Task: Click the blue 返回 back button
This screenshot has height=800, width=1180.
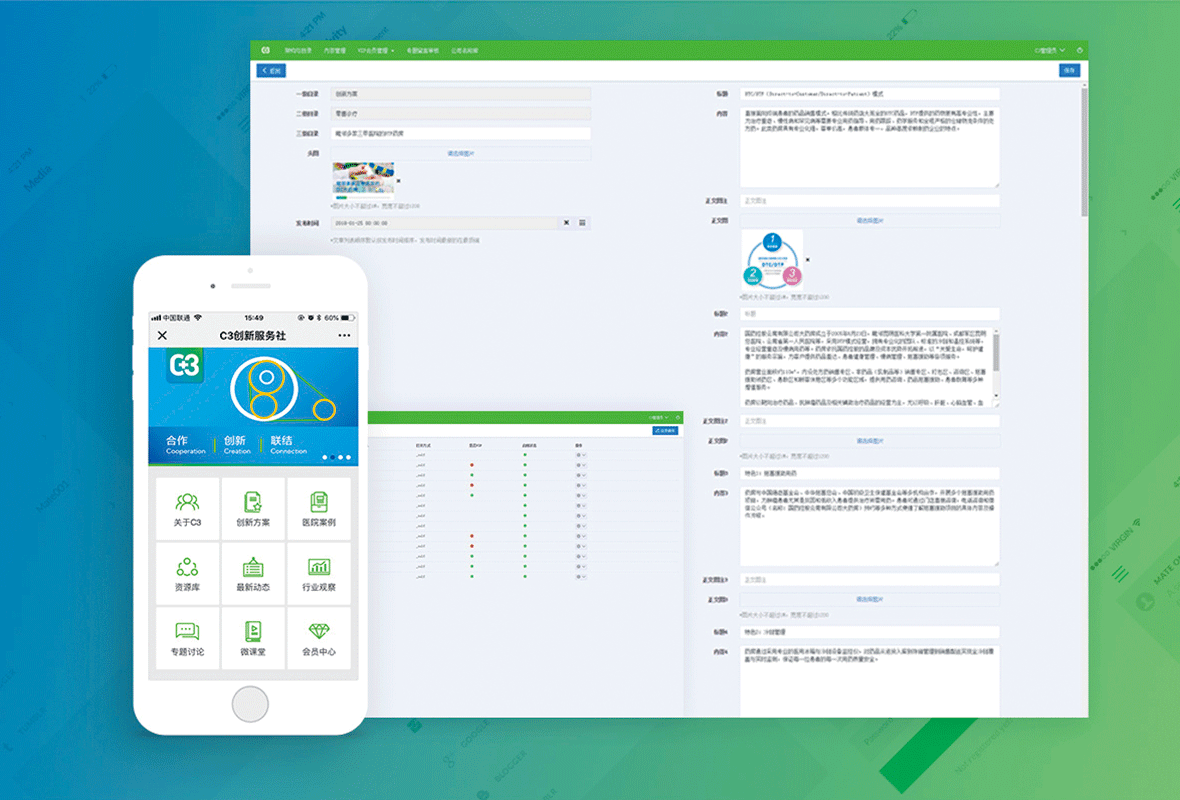Action: pyautogui.click(x=270, y=71)
